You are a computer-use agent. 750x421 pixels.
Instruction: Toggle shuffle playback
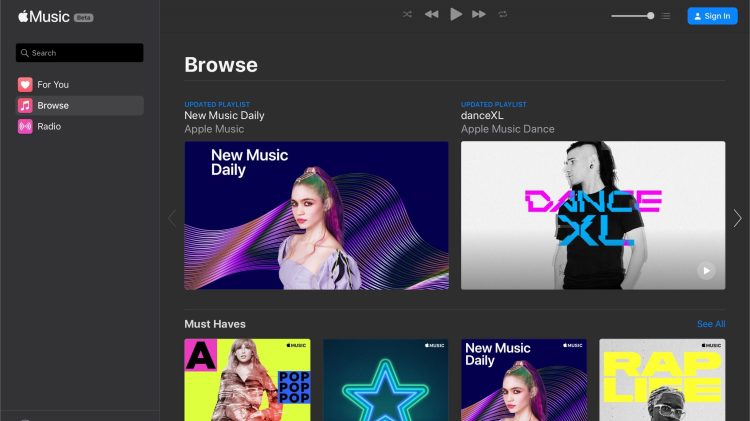407,14
